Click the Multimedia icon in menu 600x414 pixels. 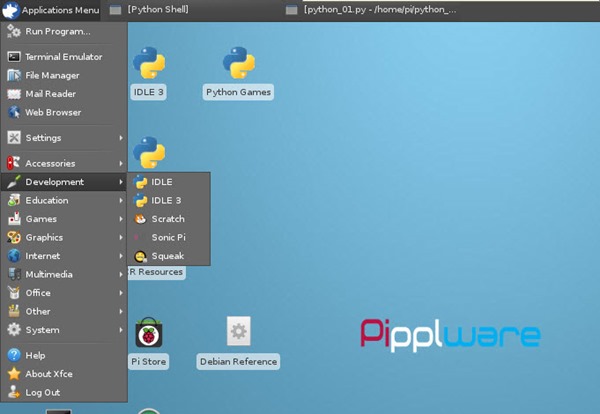(14, 274)
